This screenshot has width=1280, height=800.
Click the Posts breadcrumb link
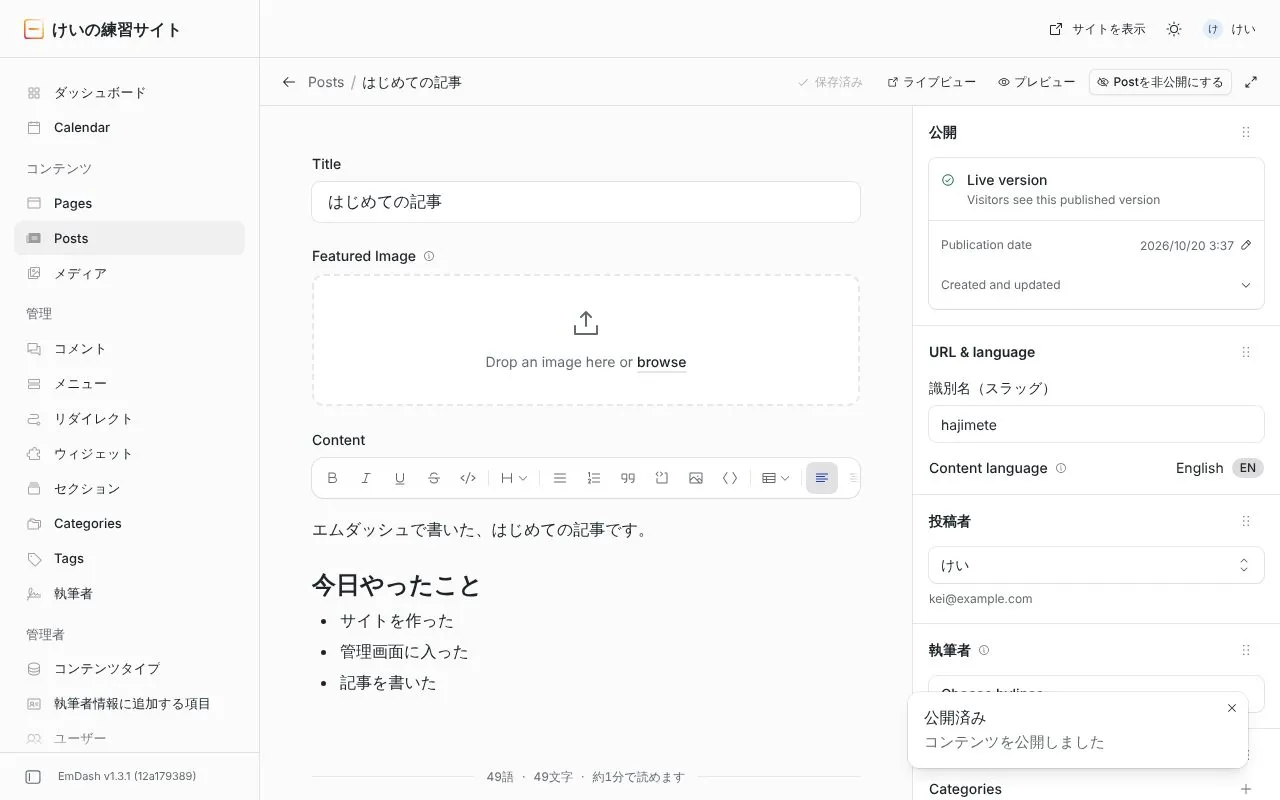click(x=326, y=82)
